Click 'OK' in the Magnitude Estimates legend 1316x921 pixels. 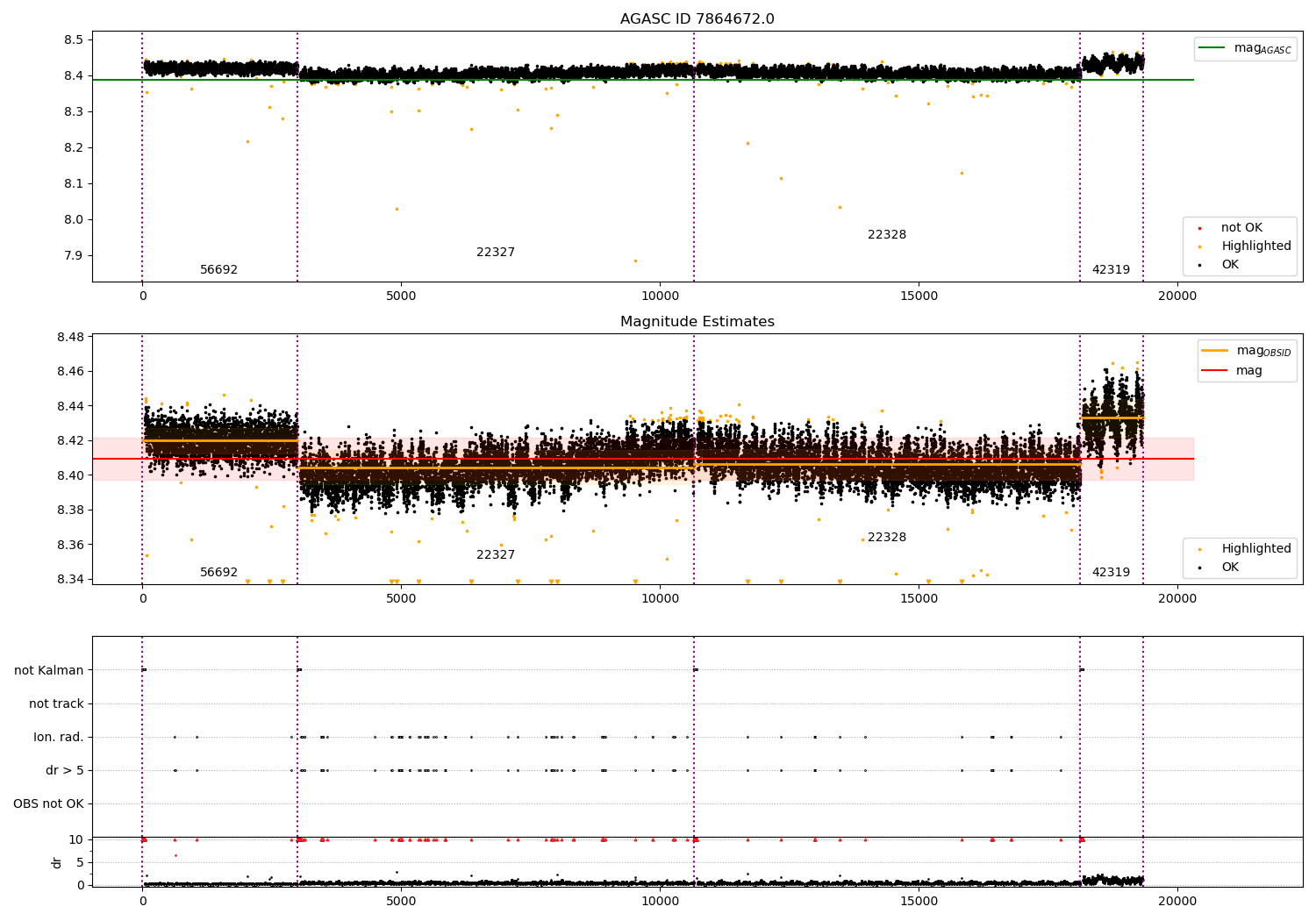pos(1230,568)
